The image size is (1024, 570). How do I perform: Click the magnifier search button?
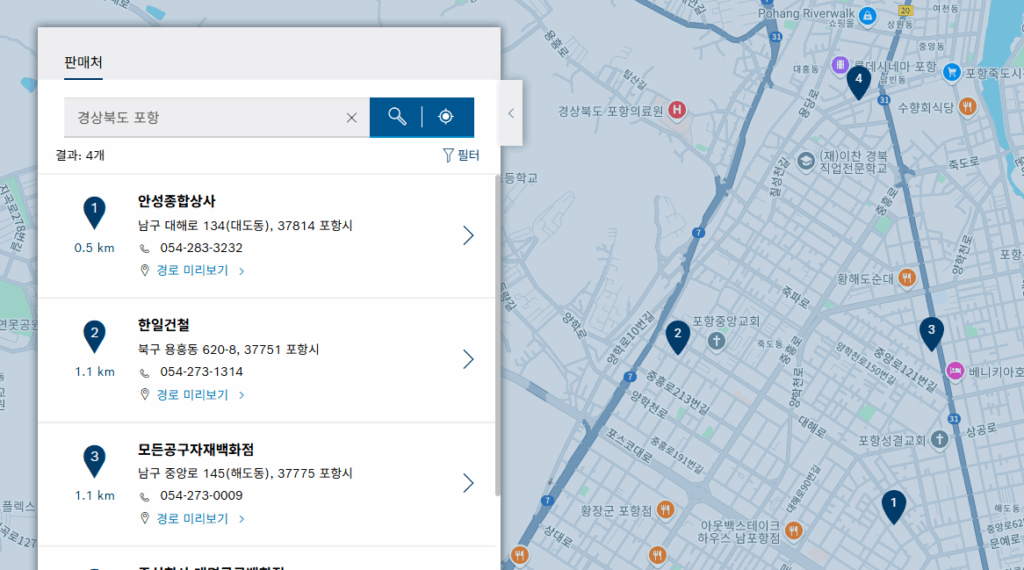(396, 117)
